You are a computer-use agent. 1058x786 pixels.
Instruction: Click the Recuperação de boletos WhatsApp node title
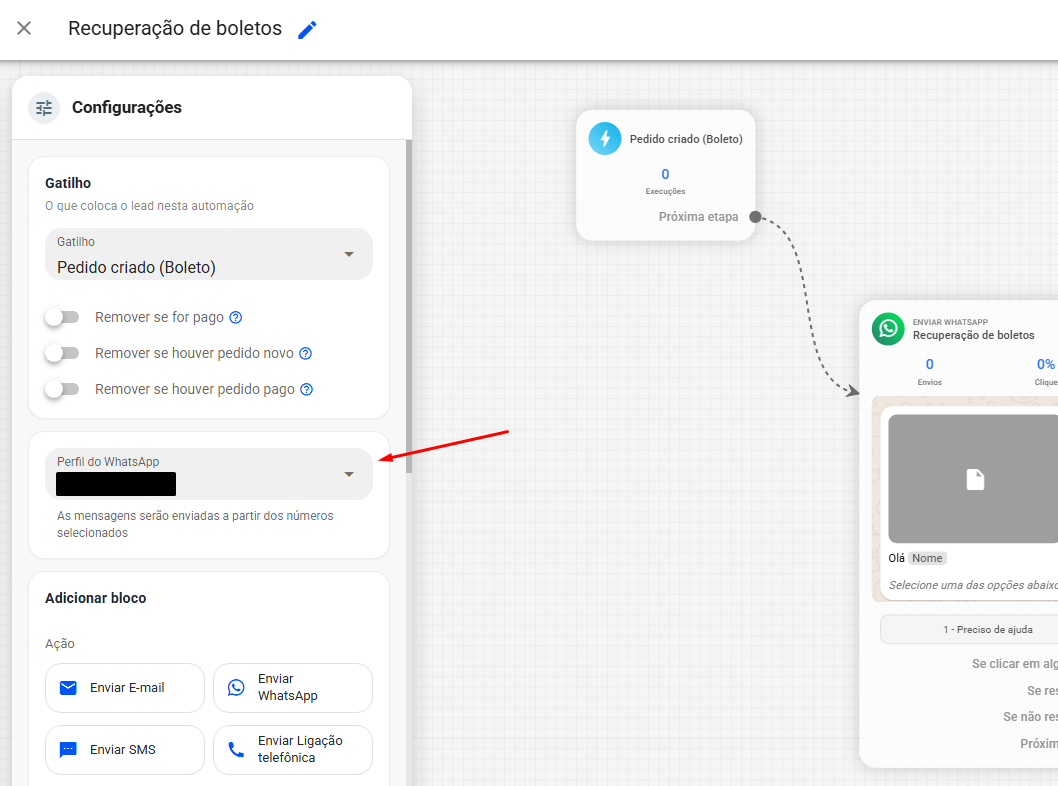(974, 335)
